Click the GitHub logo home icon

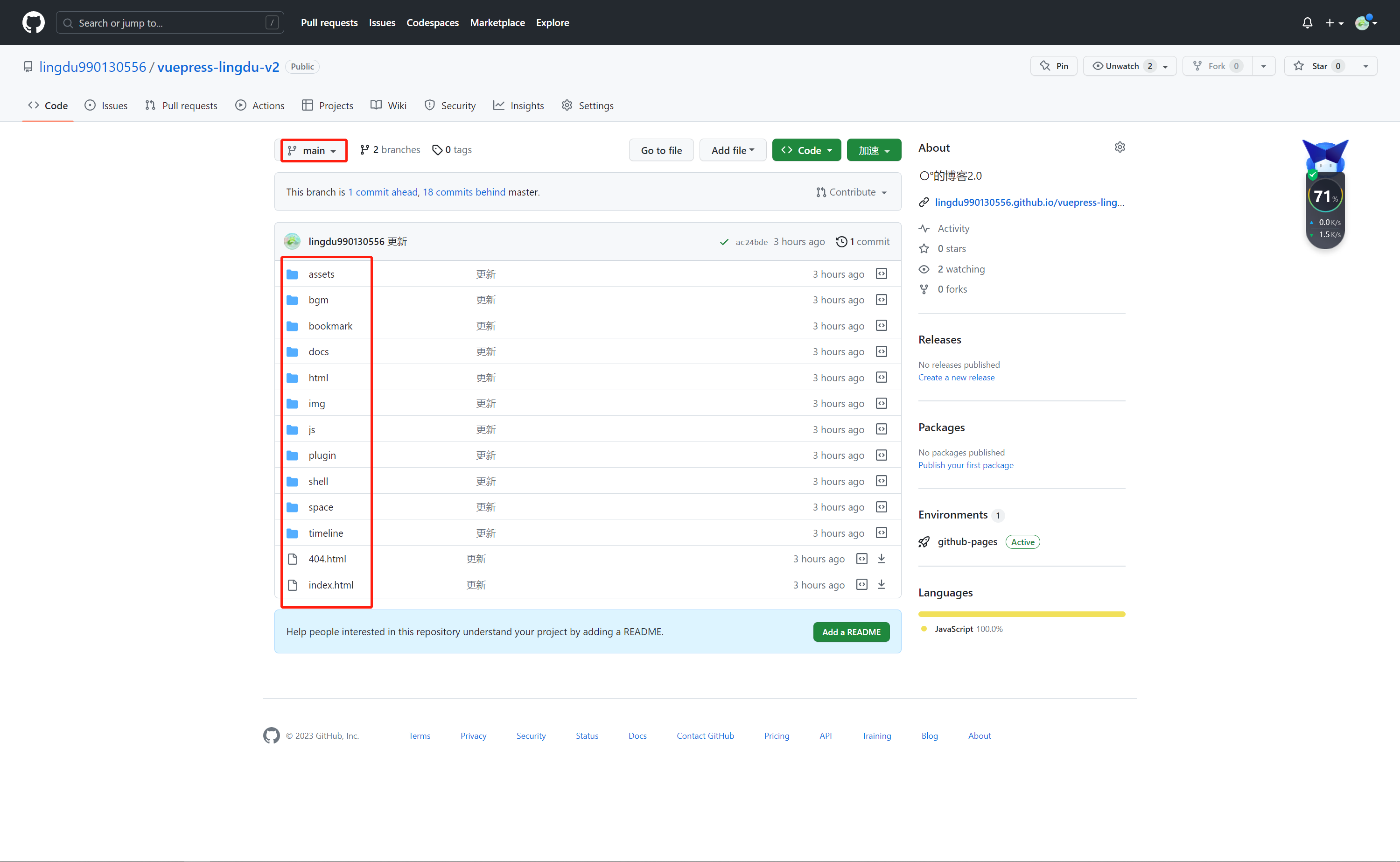pos(33,23)
